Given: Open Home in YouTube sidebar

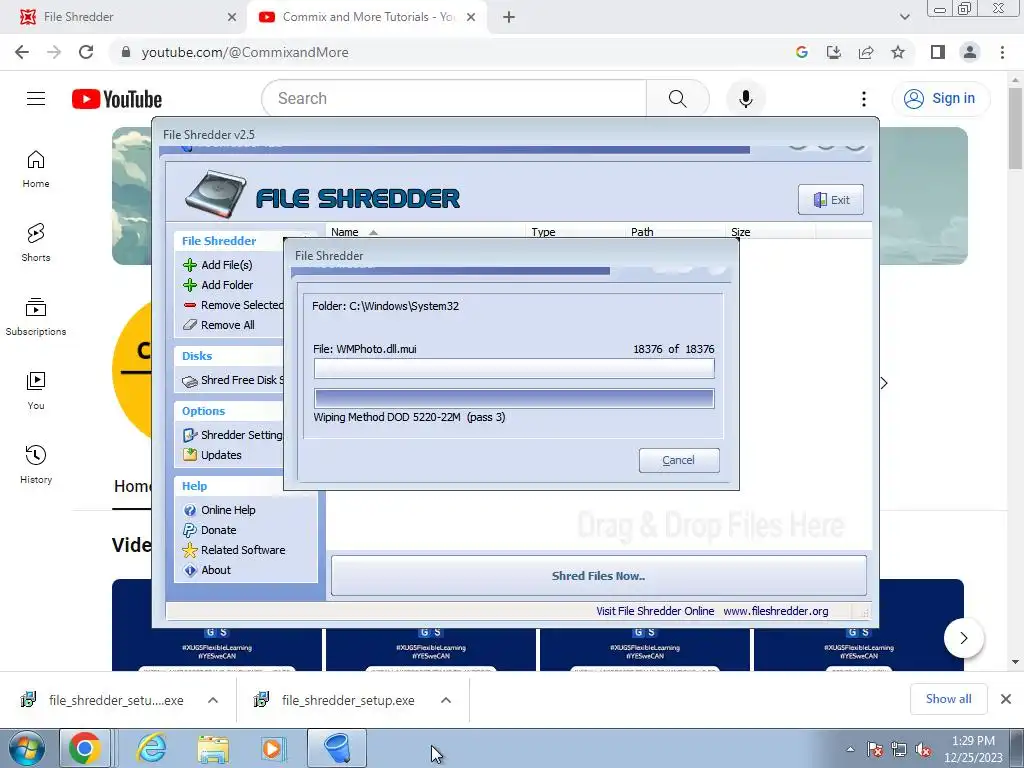Looking at the screenshot, I should (x=36, y=169).
